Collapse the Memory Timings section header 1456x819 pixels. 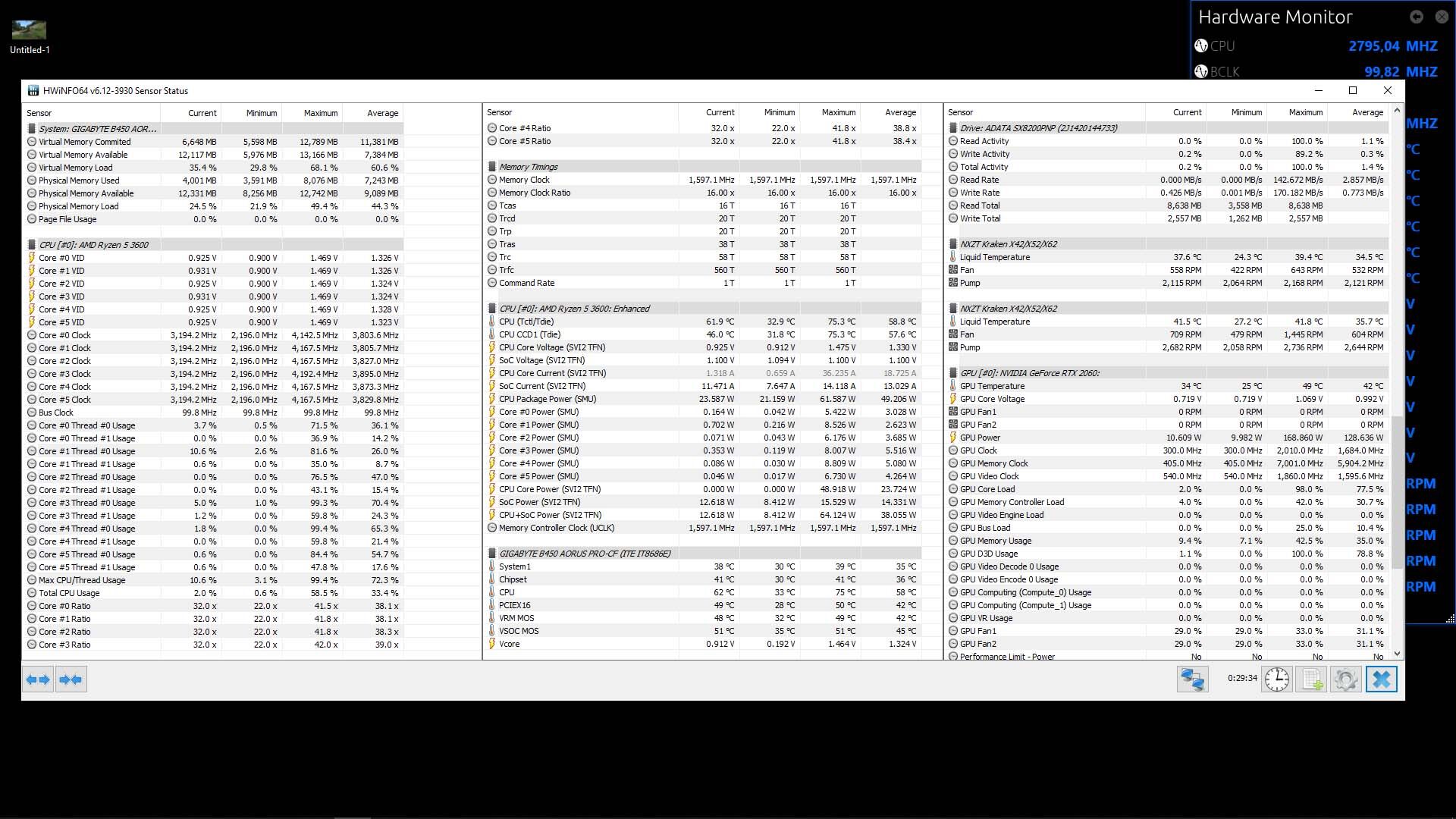(x=528, y=167)
